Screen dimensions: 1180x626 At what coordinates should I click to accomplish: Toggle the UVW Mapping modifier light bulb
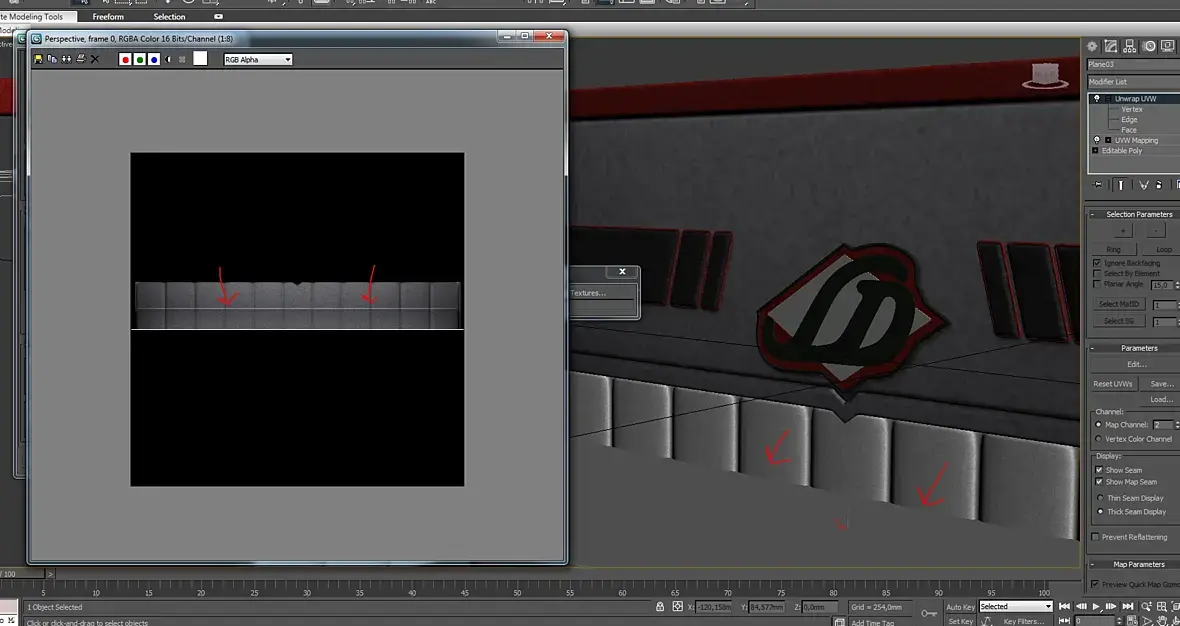pos(1096,140)
